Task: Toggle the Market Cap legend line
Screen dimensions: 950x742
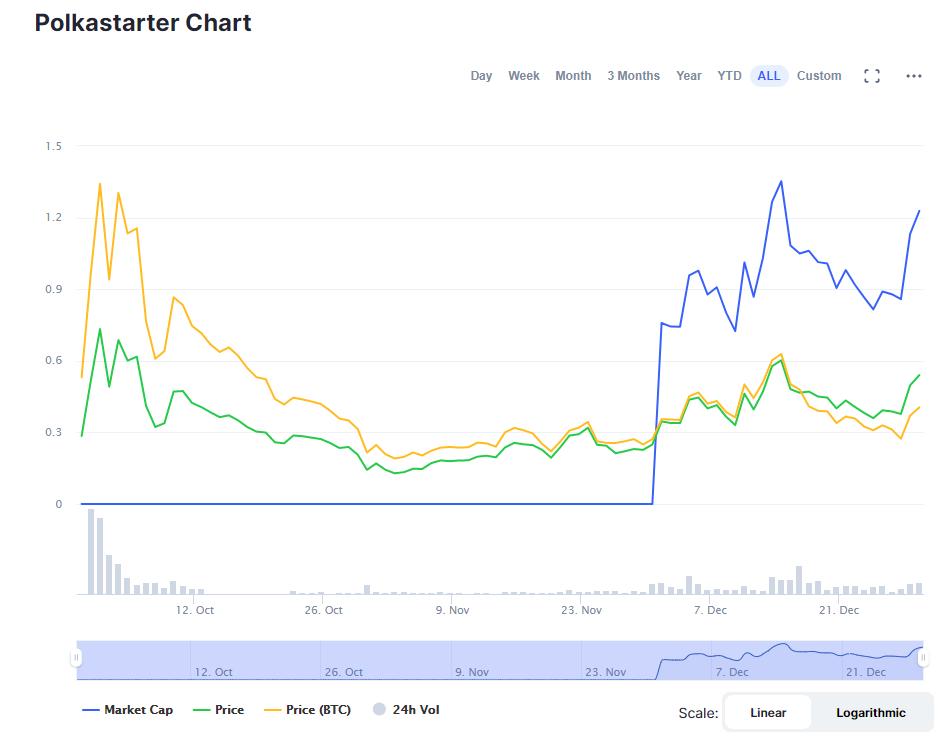Action: (x=128, y=710)
